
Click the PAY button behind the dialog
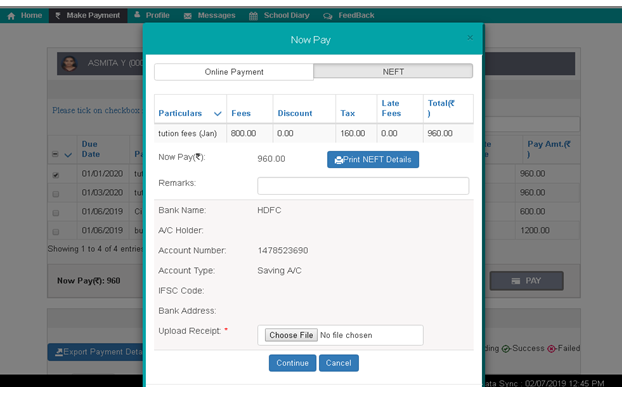click(x=526, y=281)
